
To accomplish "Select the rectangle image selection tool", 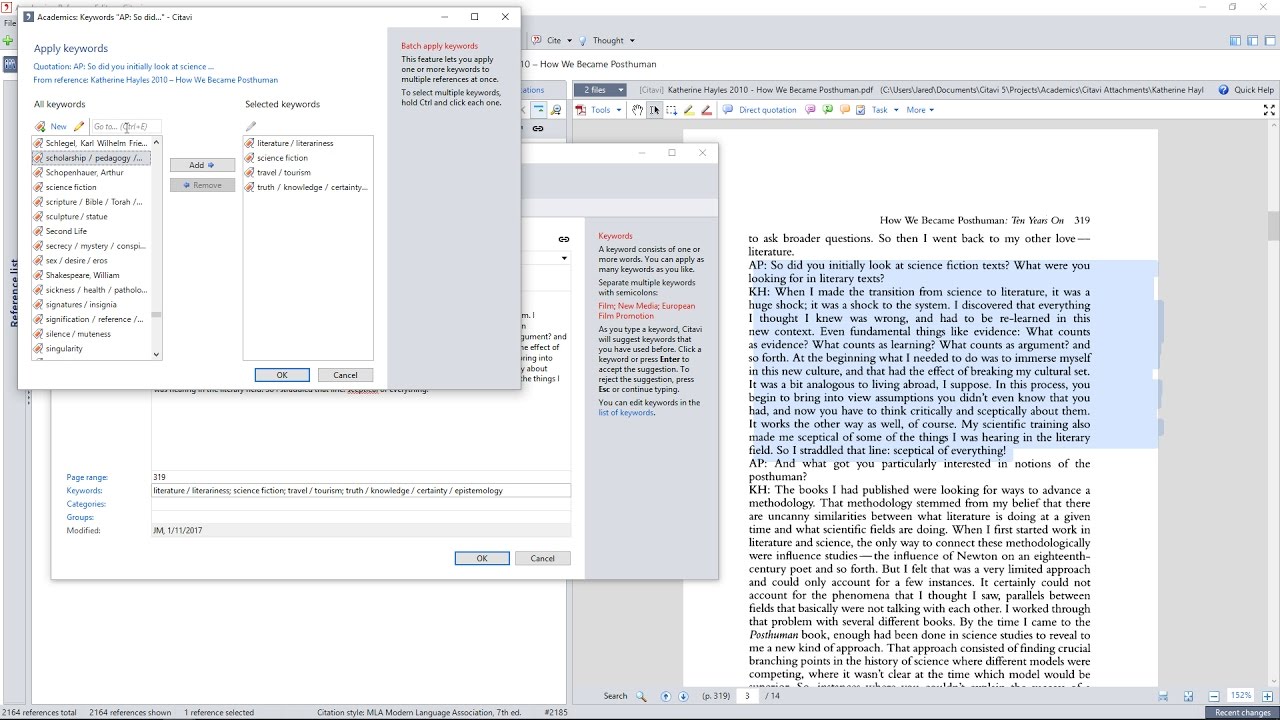I will (672, 110).
